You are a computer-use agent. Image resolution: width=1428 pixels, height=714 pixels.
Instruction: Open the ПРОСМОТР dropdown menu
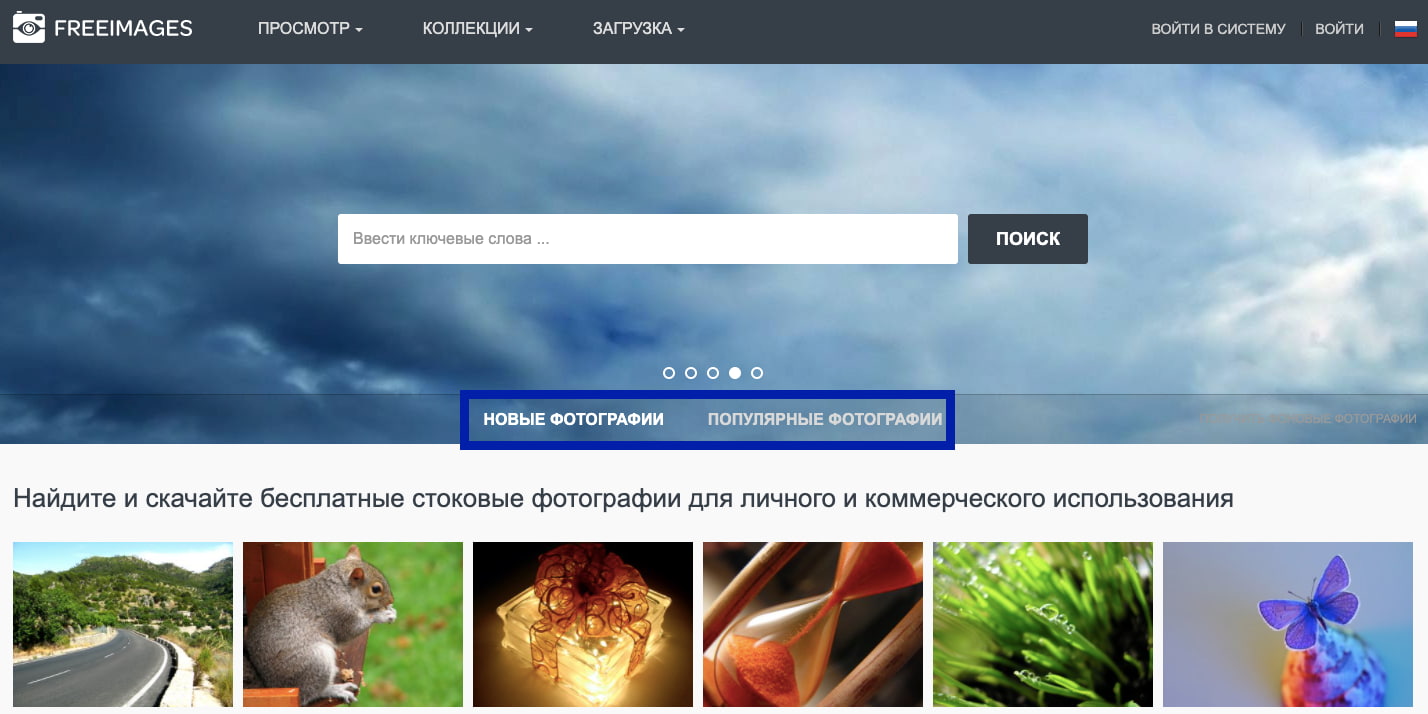pyautogui.click(x=308, y=29)
